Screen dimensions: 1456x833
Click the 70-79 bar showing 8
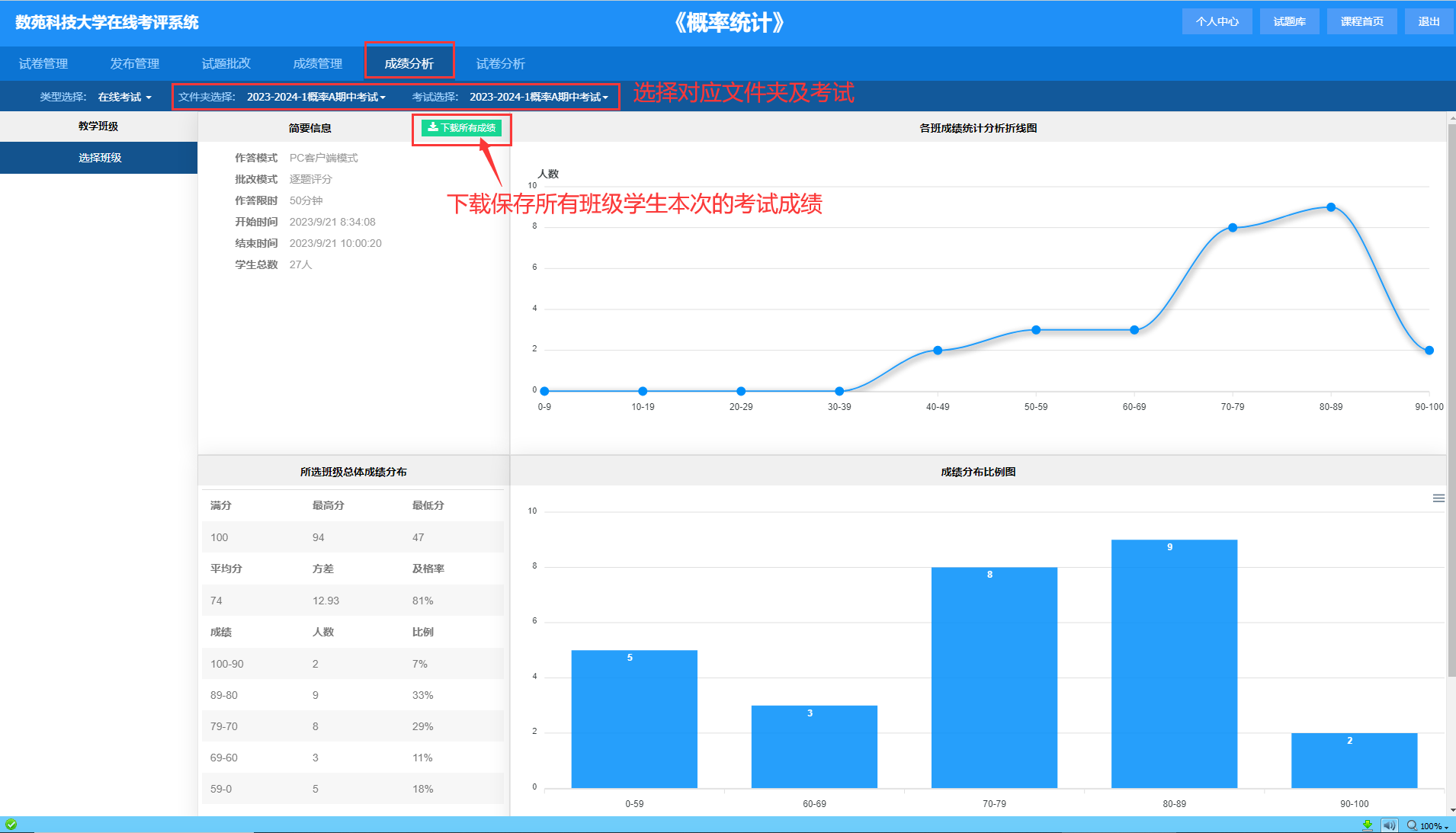994,678
